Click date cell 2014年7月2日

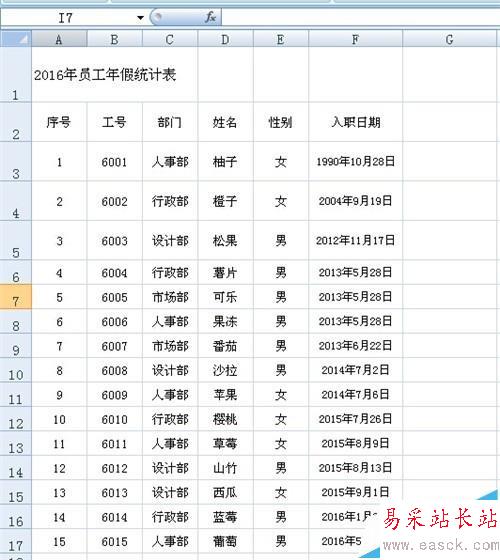pos(355,370)
